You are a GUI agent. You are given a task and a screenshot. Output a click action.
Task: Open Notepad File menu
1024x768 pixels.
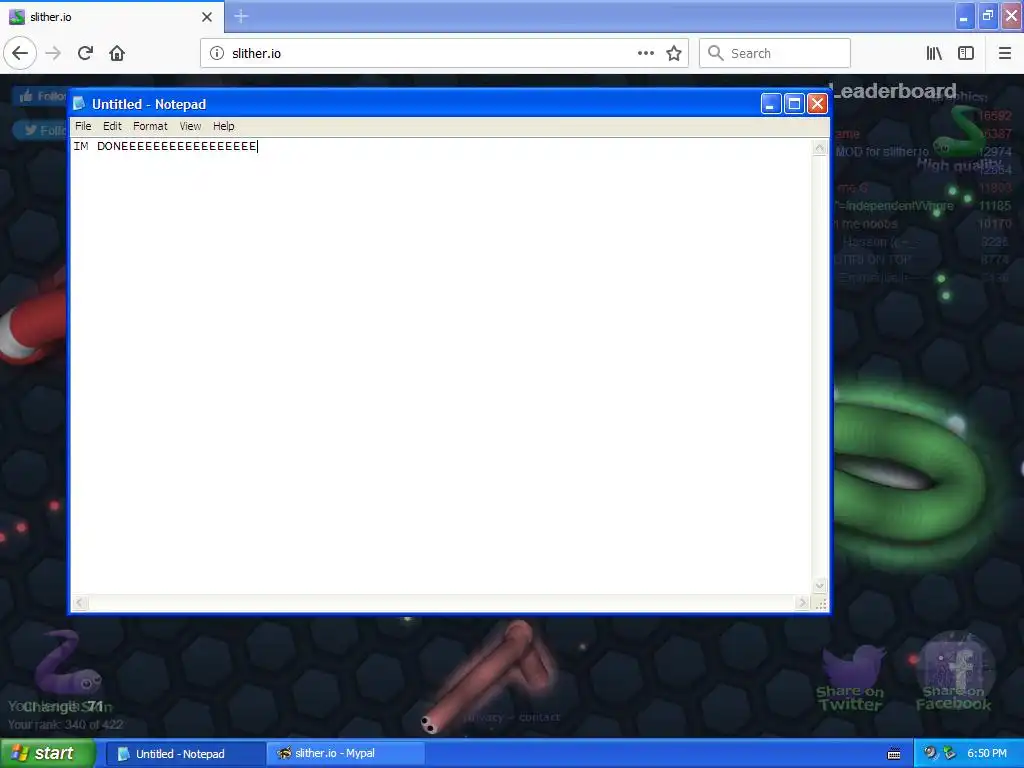83,126
